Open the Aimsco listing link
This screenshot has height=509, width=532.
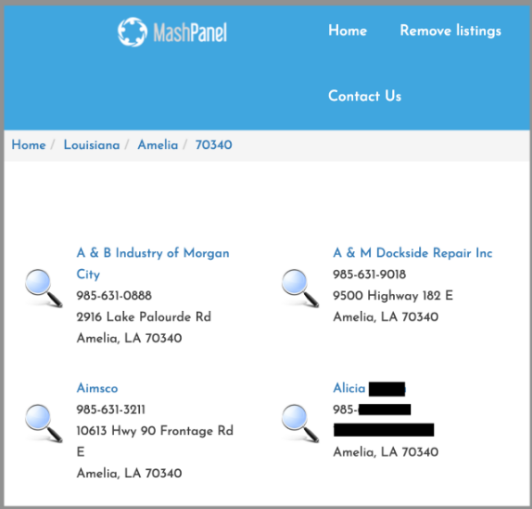(97, 388)
